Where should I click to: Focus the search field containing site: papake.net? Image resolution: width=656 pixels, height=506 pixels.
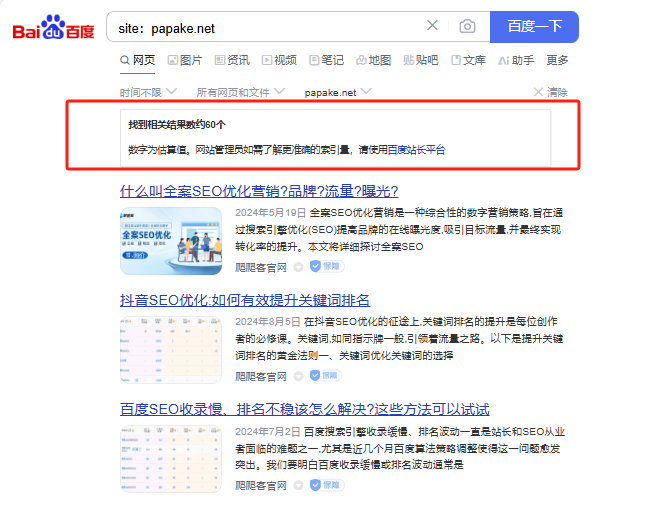pos(268,28)
